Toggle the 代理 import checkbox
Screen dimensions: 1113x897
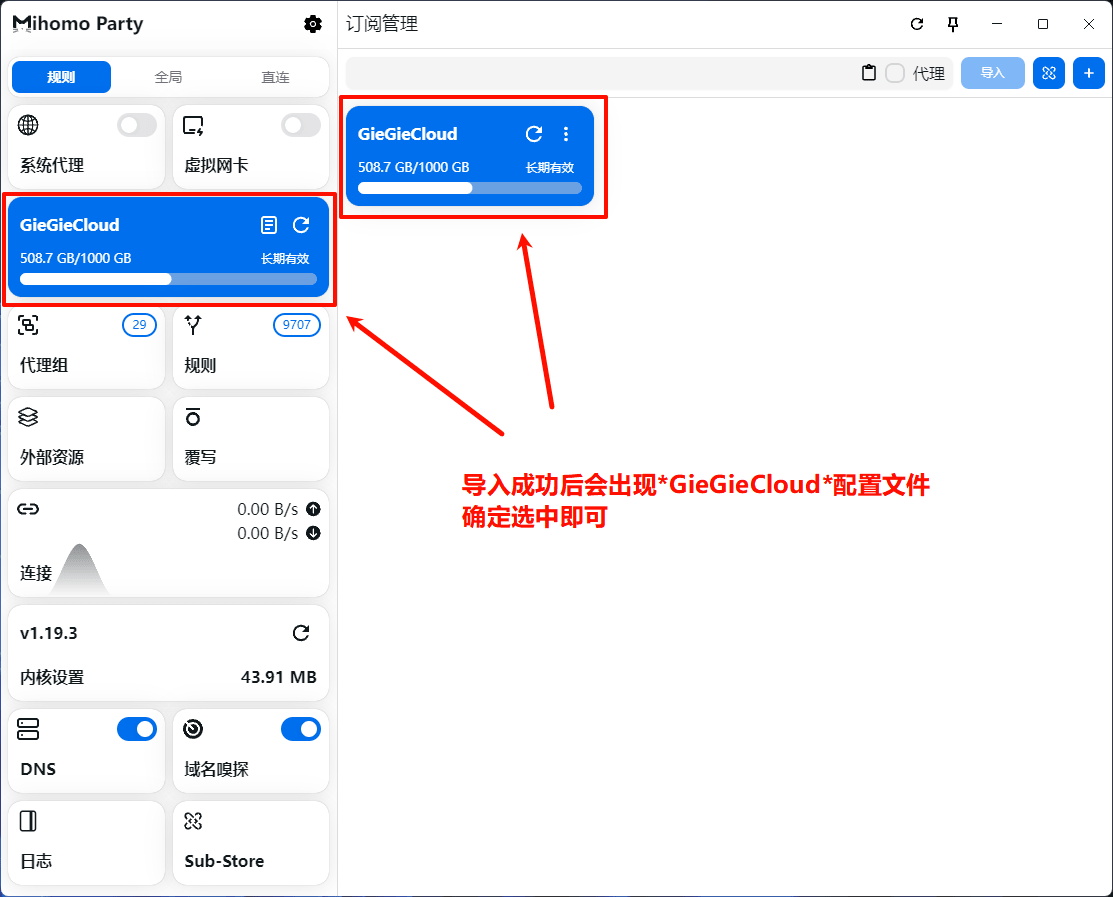pyautogui.click(x=895, y=73)
